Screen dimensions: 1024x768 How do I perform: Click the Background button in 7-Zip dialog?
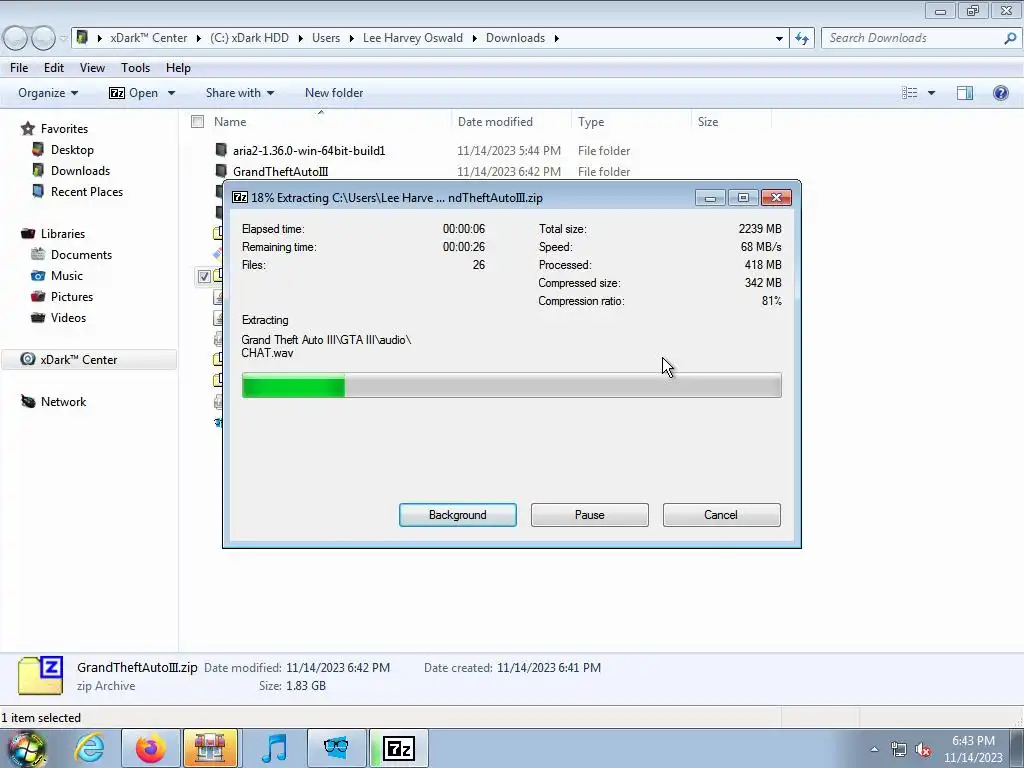458,515
